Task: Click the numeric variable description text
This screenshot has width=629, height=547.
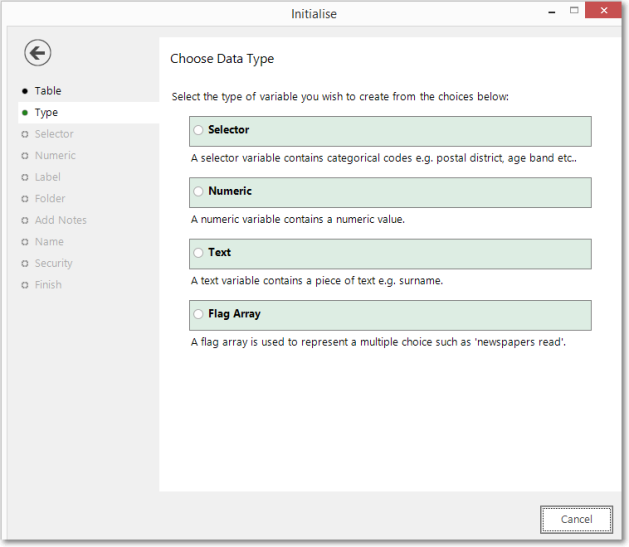Action: tap(298, 219)
